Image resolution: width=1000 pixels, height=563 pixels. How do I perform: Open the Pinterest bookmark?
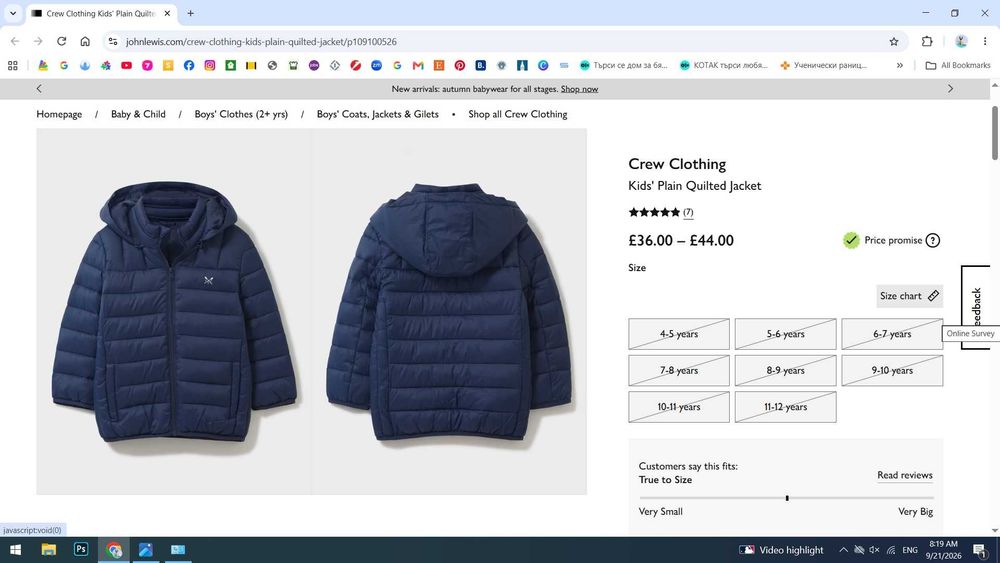point(460,65)
